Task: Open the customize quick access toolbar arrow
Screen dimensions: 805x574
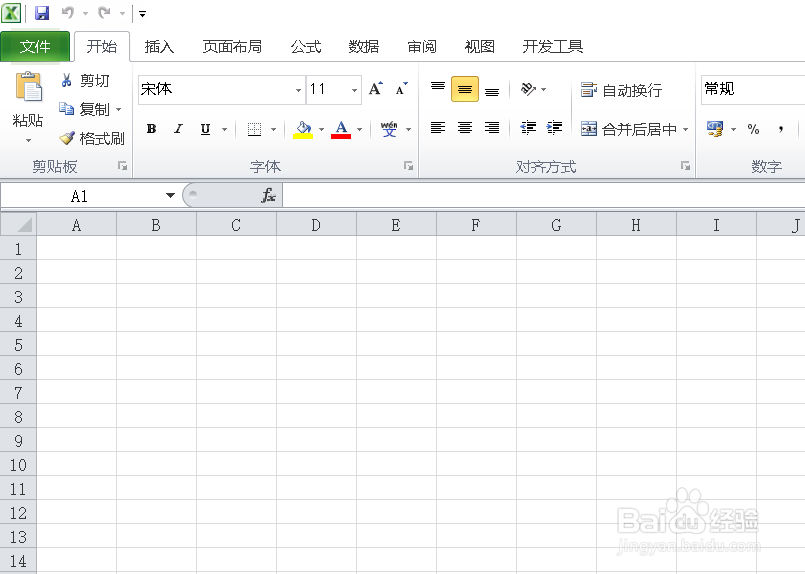Action: click(142, 14)
